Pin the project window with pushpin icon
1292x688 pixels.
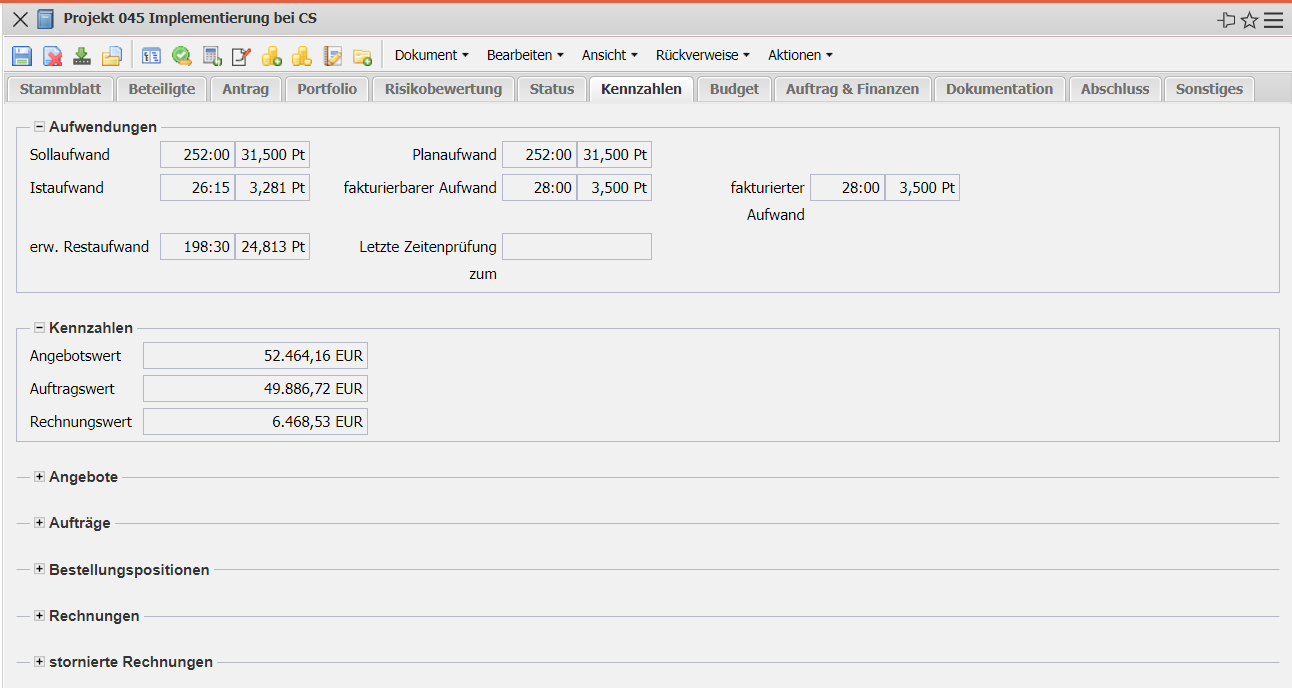point(1226,20)
